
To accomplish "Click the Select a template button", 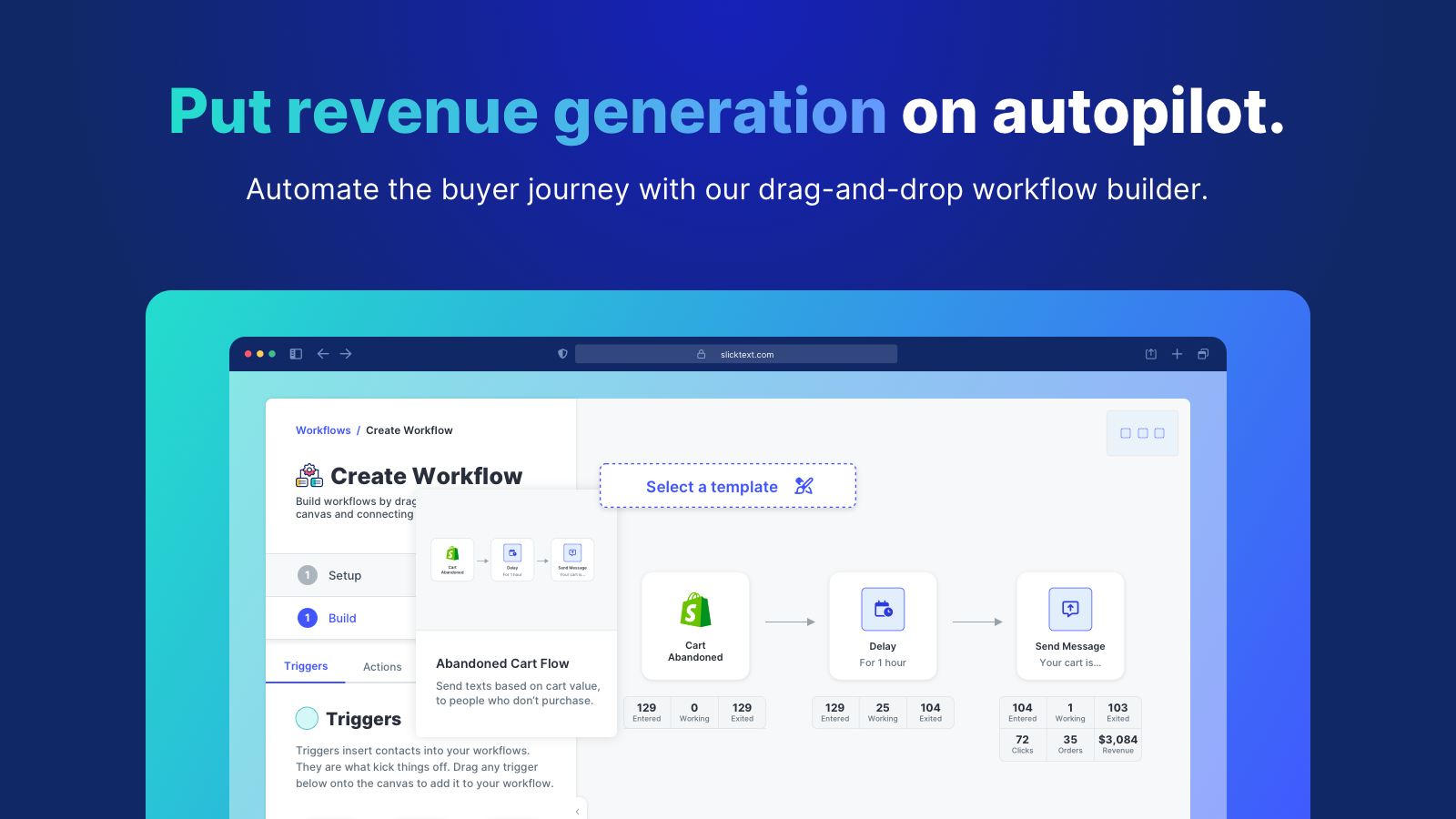I will point(728,486).
